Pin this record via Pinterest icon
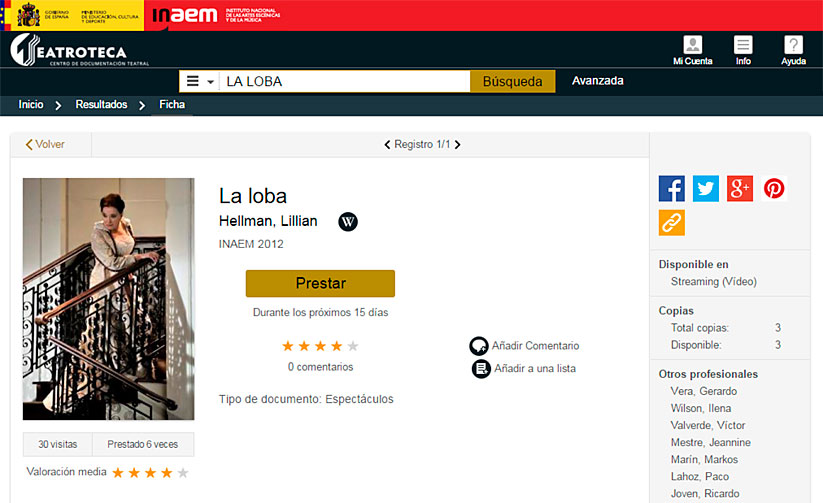This screenshot has width=823, height=503. (x=774, y=188)
